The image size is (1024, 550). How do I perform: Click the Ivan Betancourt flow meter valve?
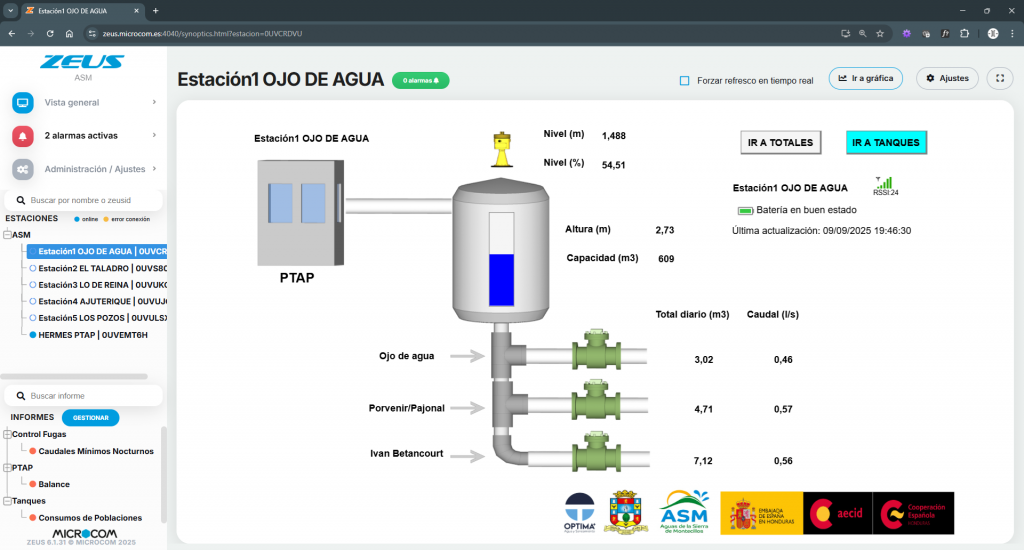point(596,451)
